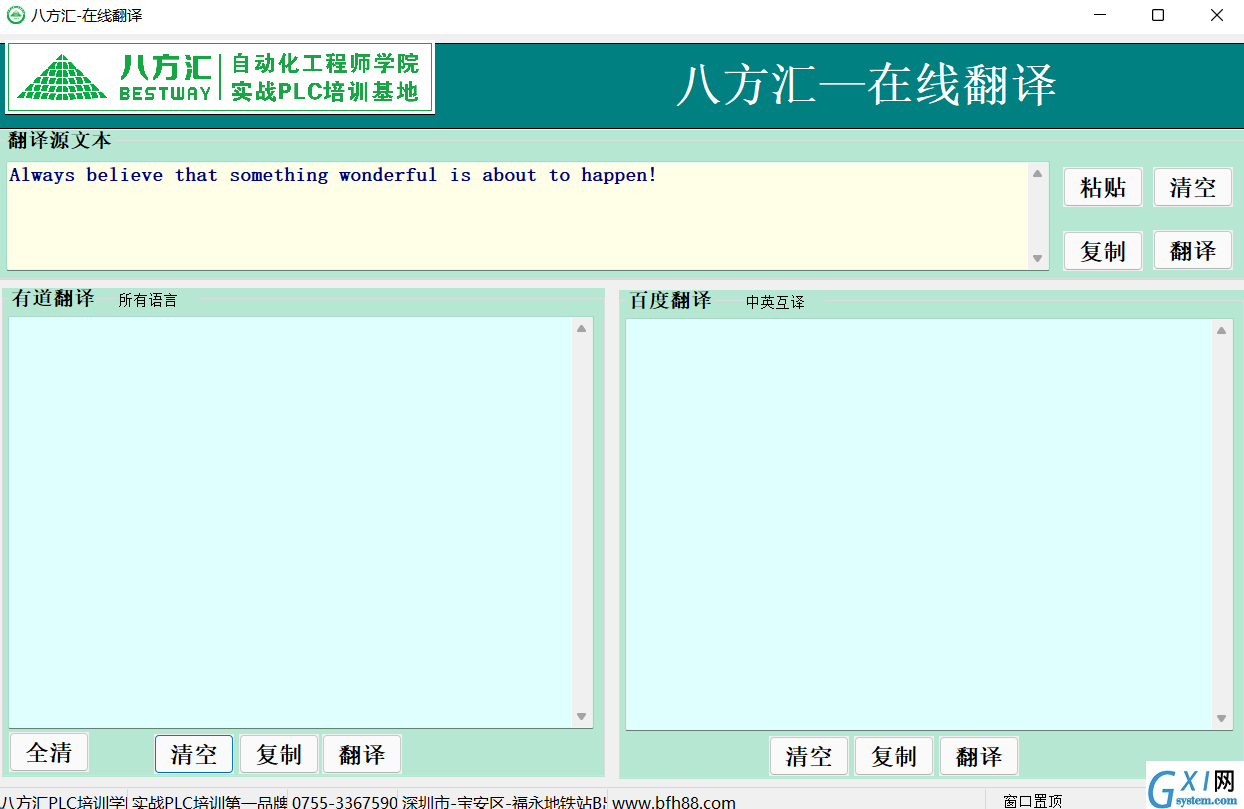This screenshot has height=809, width=1244.
Task: Click the 有道翻译 panel title
Action: (53, 298)
